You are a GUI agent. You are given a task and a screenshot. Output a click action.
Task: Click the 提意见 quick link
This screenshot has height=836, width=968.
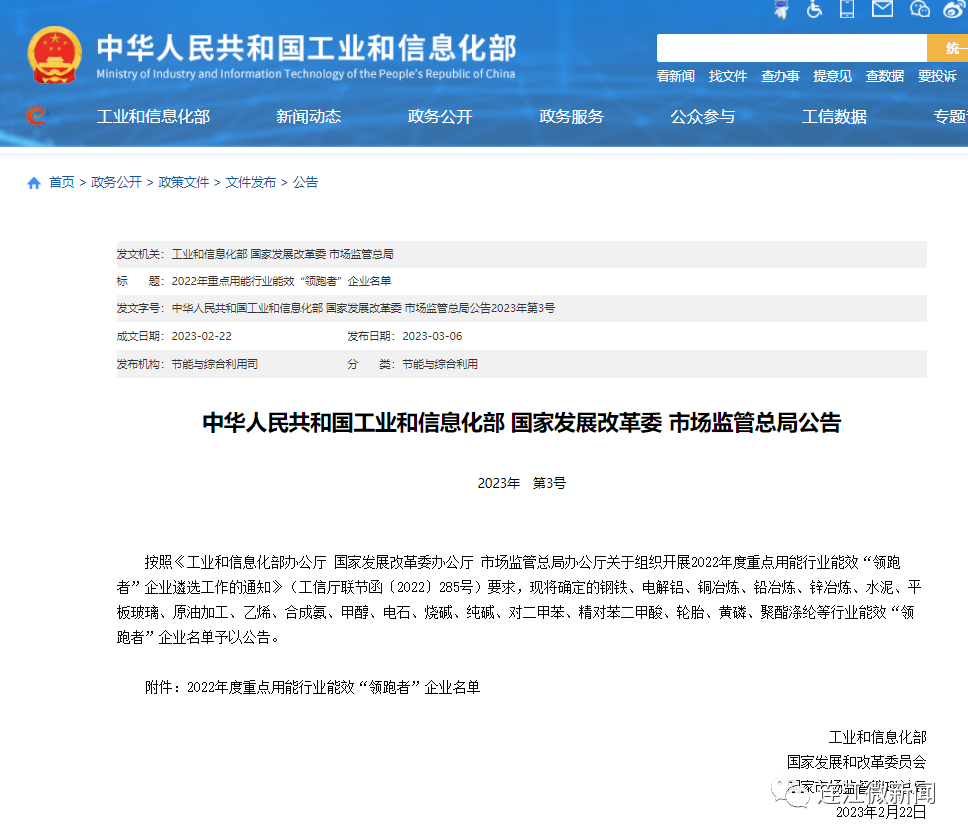tap(833, 76)
